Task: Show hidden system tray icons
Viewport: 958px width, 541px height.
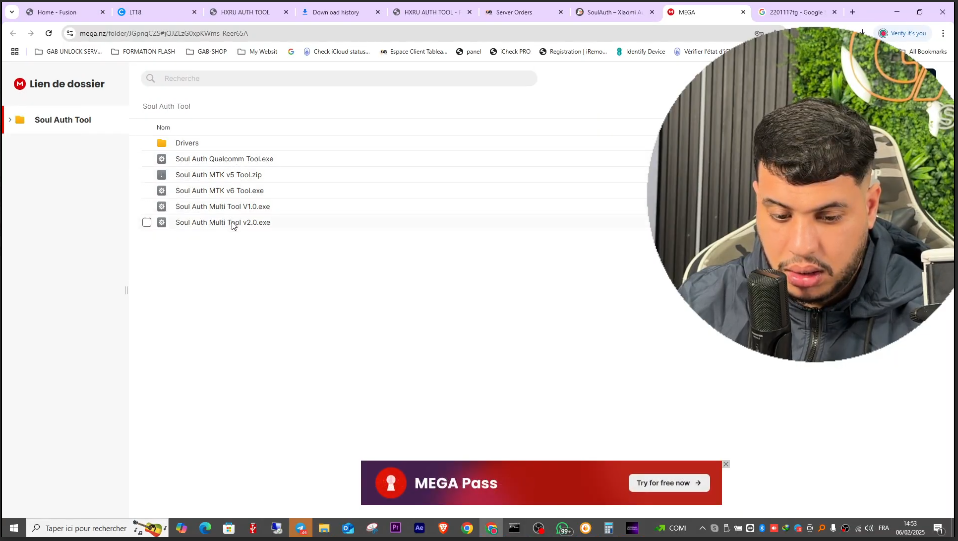Action: point(703,528)
